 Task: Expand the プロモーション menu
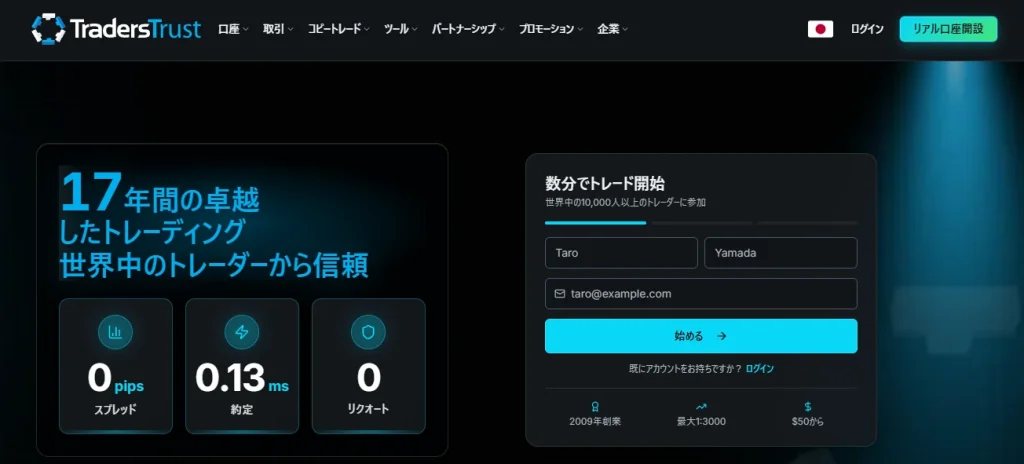[551, 29]
